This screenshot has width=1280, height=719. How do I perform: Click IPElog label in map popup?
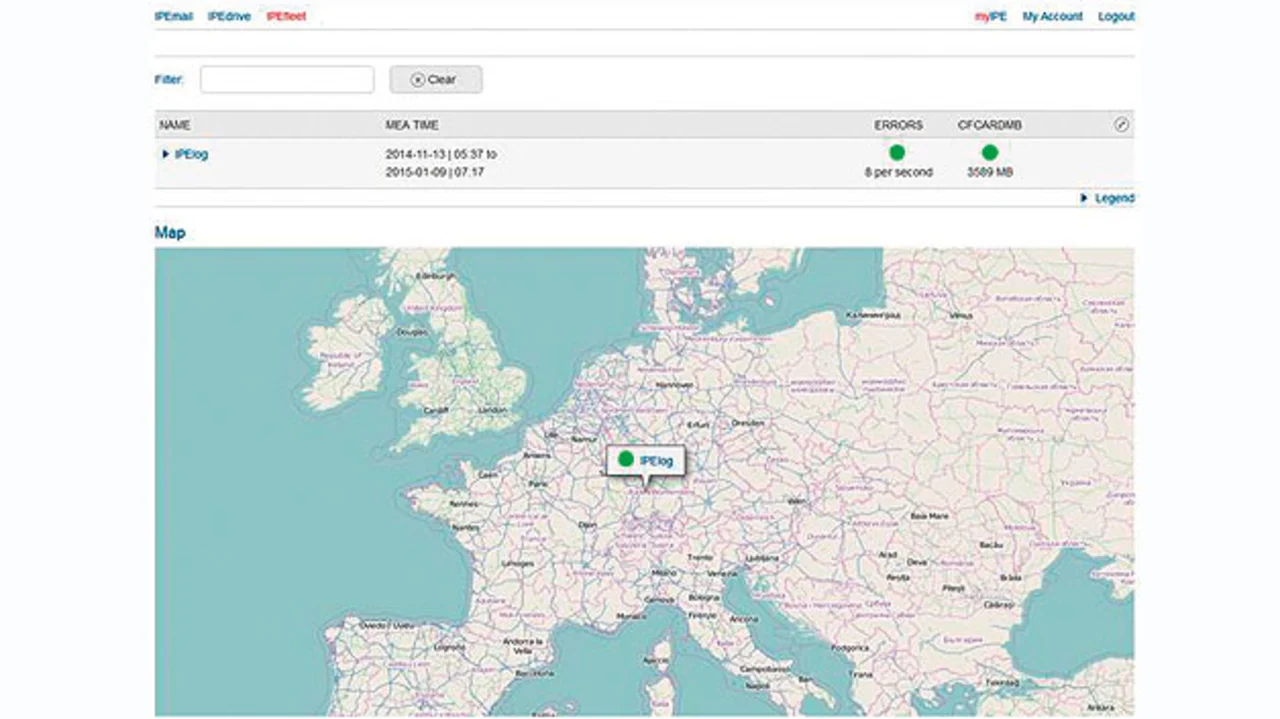point(656,460)
